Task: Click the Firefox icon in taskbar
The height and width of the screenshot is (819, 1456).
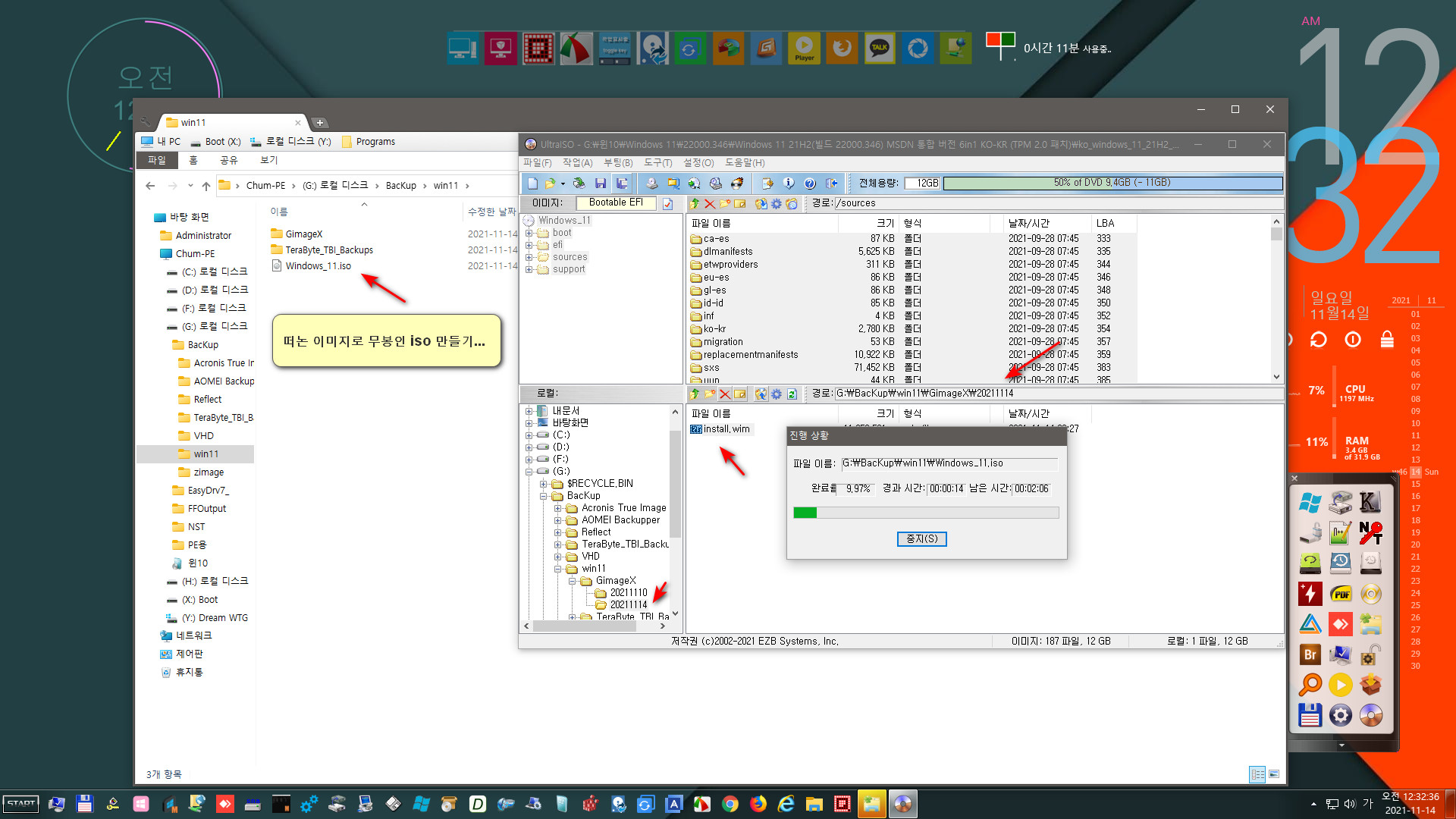Action: click(x=758, y=804)
